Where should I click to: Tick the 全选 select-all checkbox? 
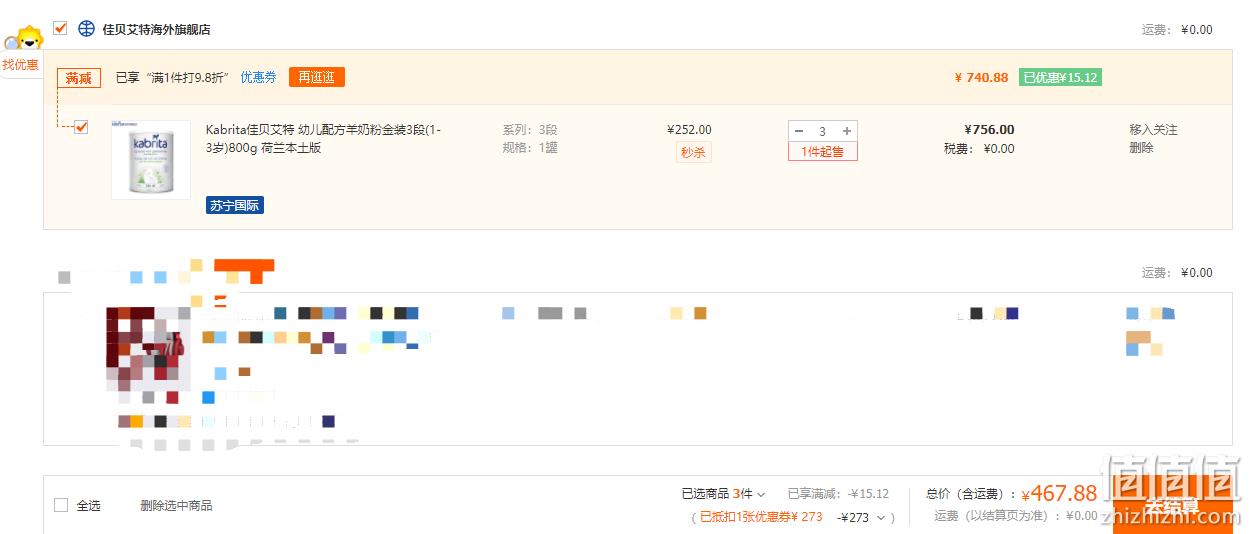tap(61, 505)
